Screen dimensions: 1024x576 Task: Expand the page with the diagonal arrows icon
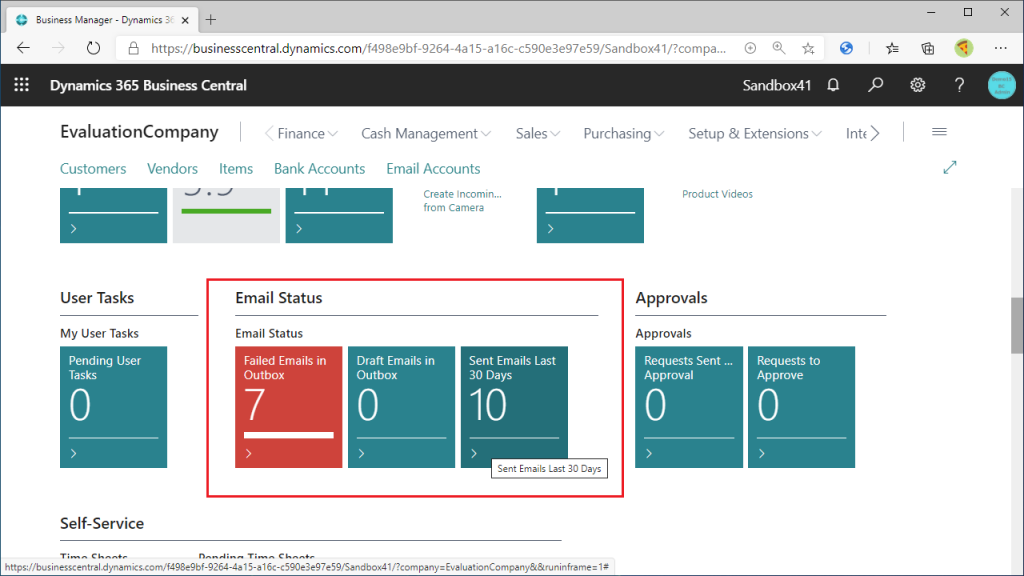click(x=950, y=168)
